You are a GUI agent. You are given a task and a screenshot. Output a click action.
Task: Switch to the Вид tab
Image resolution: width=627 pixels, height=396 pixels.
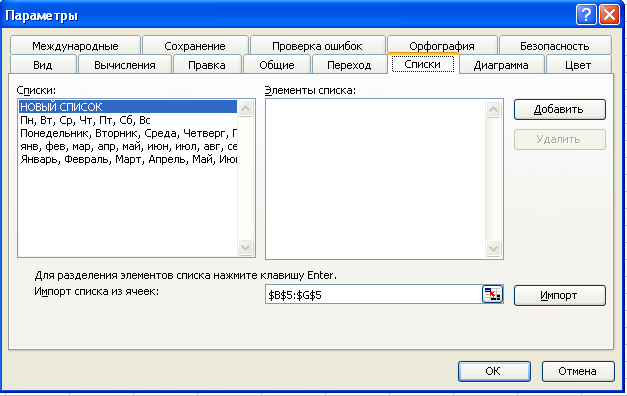(x=43, y=64)
